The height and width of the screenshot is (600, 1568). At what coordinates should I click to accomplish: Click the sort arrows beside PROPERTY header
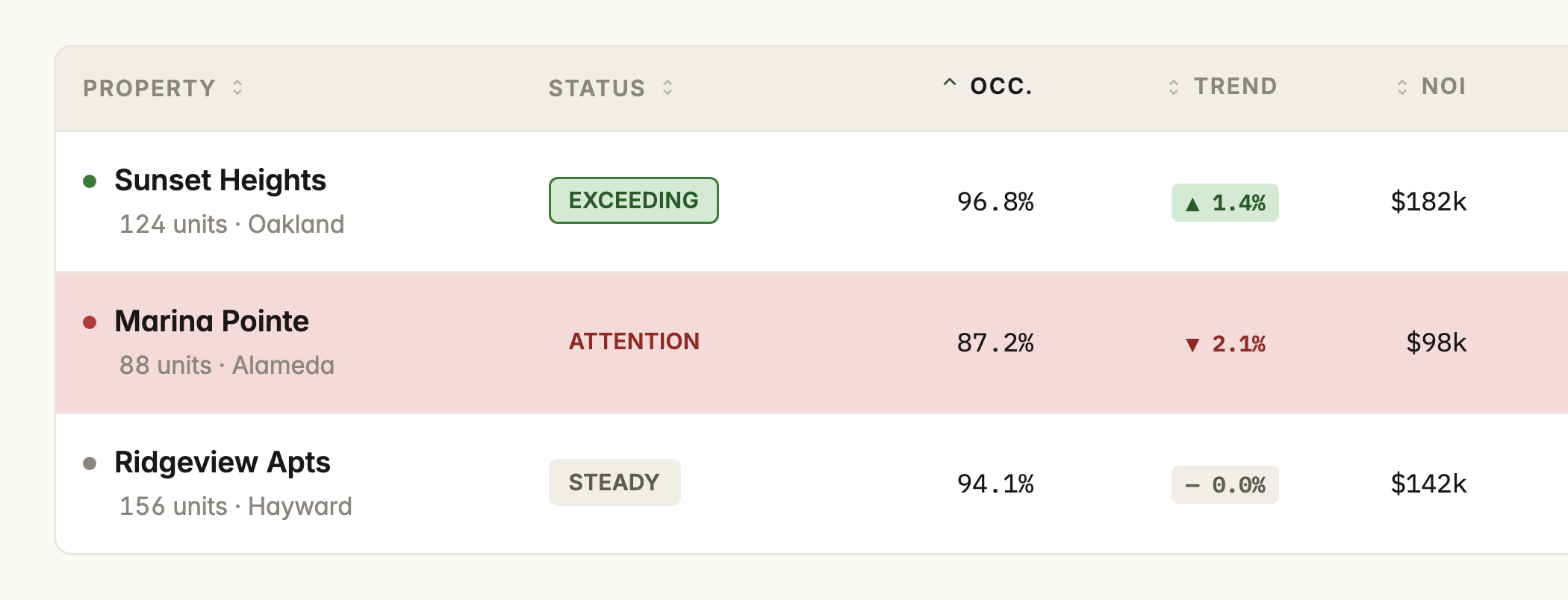click(x=237, y=87)
